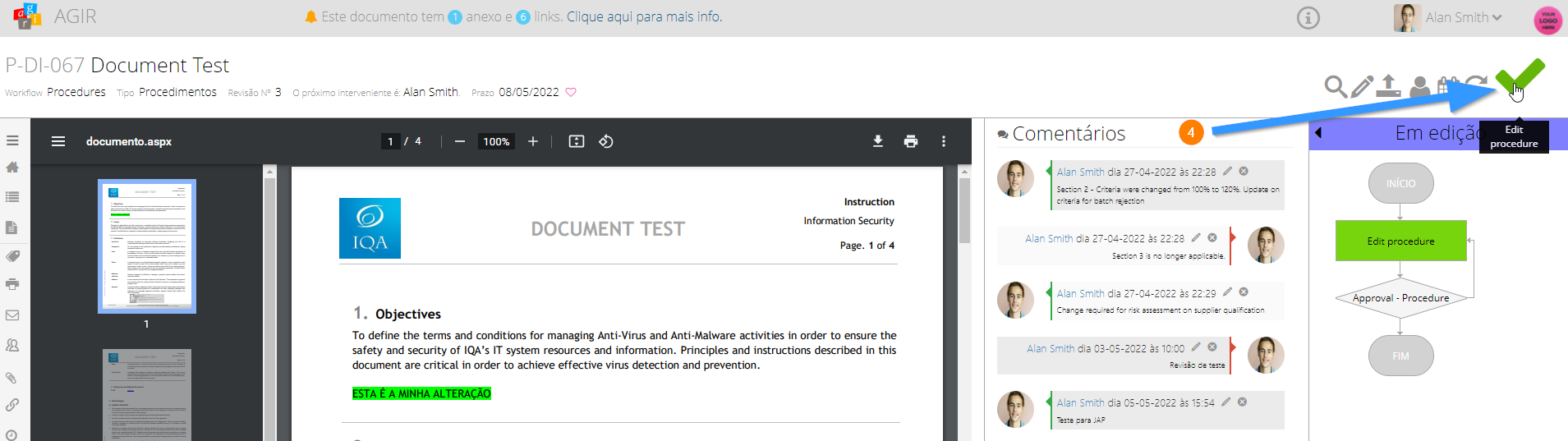Viewport: 1568px width, 441px height.
Task: Open the company logo badge at top right
Action: pos(1547,20)
